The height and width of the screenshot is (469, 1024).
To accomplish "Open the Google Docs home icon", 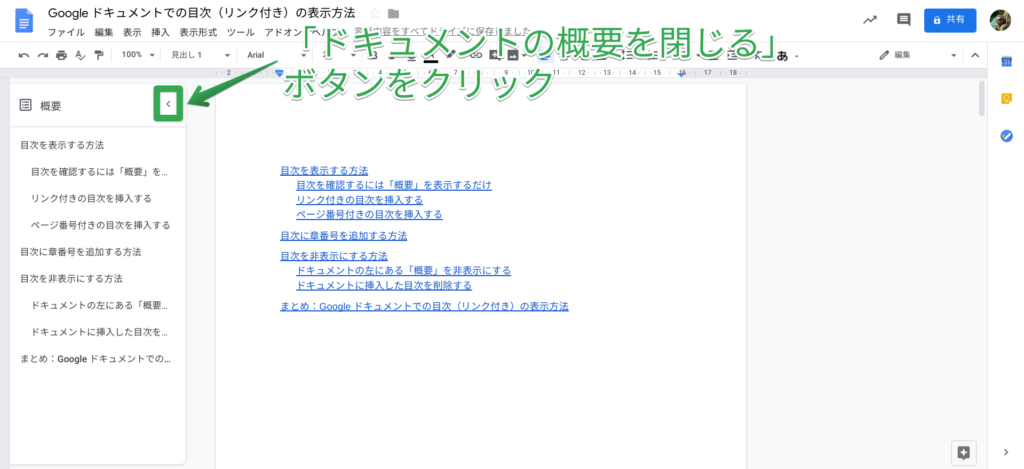I will 25,21.
